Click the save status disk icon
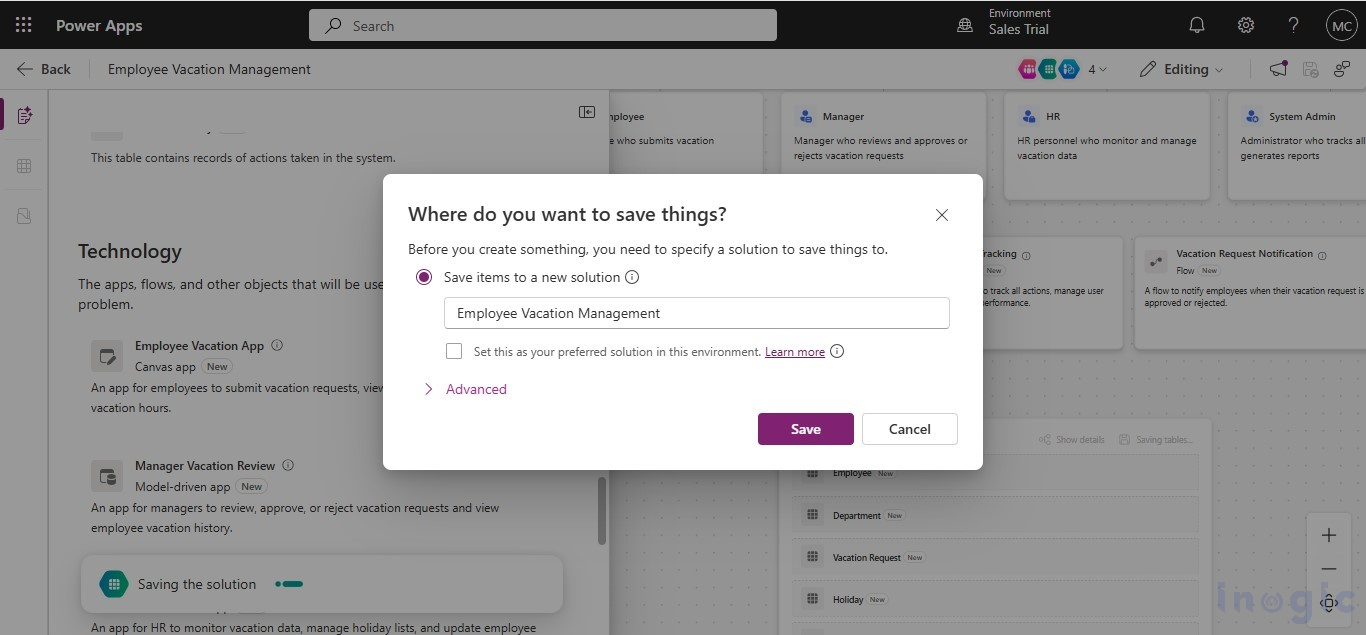Screen dimensions: 1366x635 tap(1310, 69)
